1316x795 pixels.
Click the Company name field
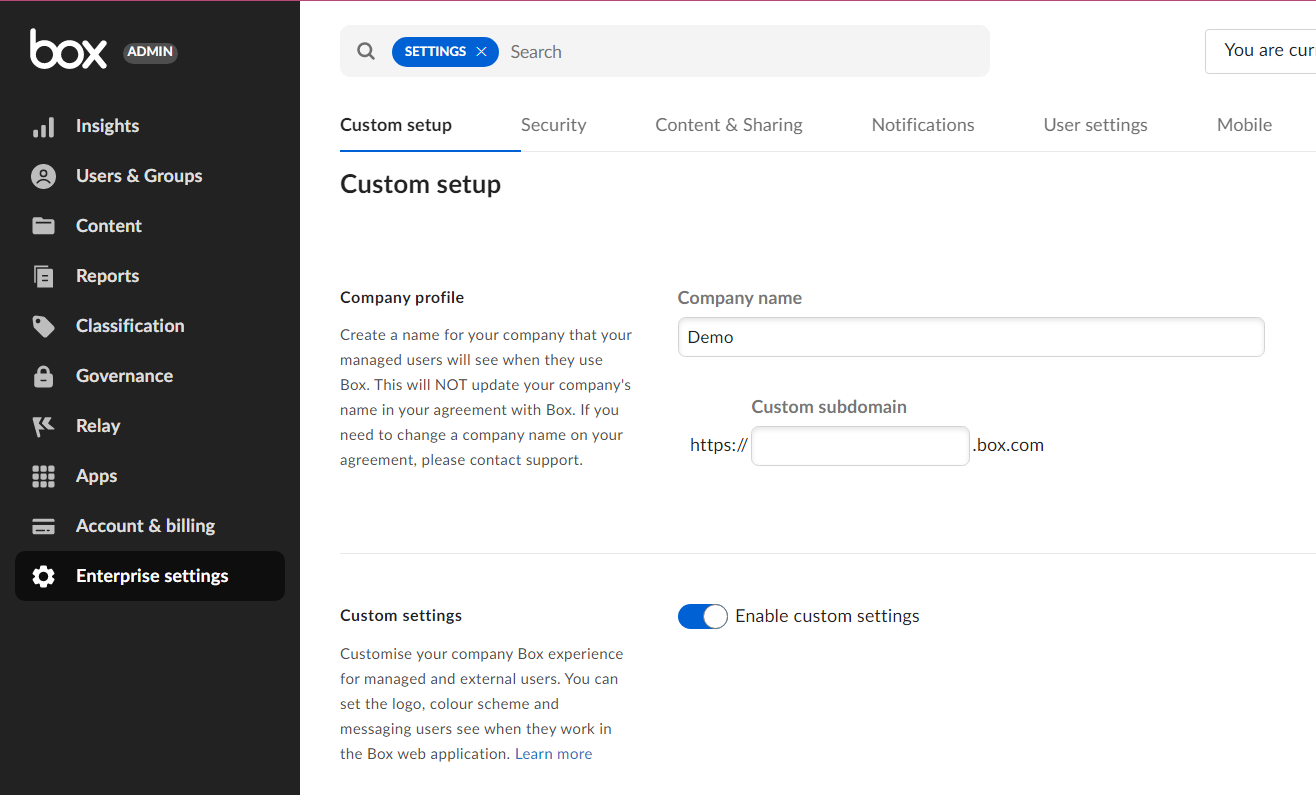[x=971, y=337]
